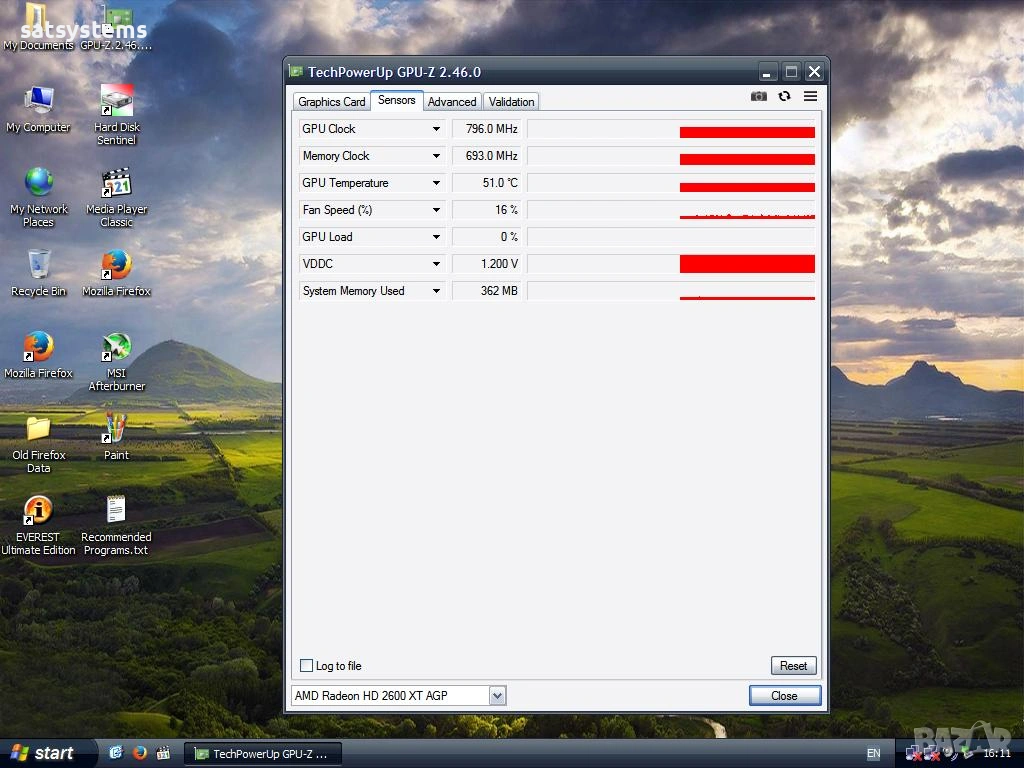This screenshot has width=1024, height=768.
Task: Expand the System Memory Used dropdown
Action: pyautogui.click(x=436, y=291)
